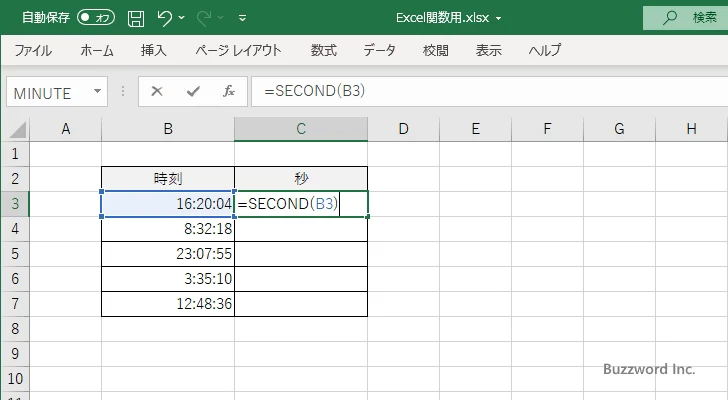Switch to the 数式 tab

tap(324, 50)
